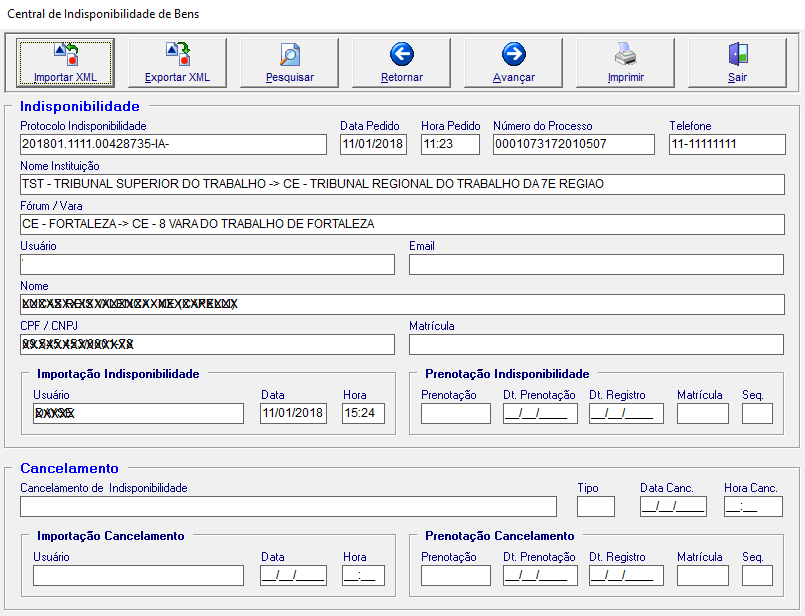Advance with the Avançar arrow button
Screen dimensions: 805x616
pyautogui.click(x=513, y=63)
